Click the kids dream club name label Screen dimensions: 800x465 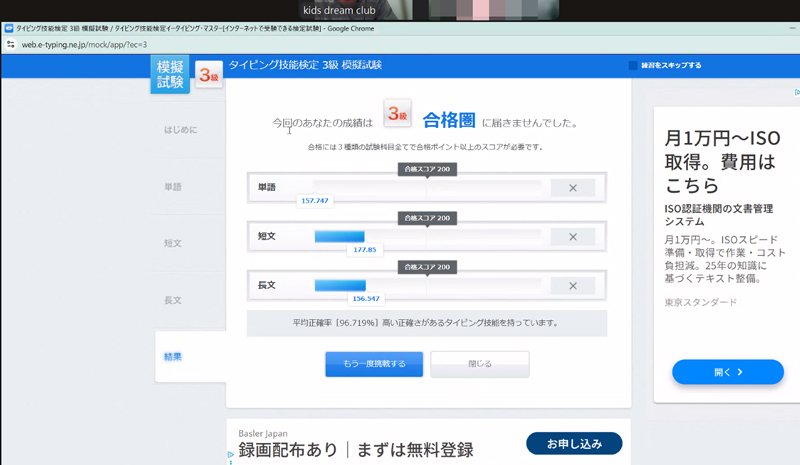[x=339, y=10]
